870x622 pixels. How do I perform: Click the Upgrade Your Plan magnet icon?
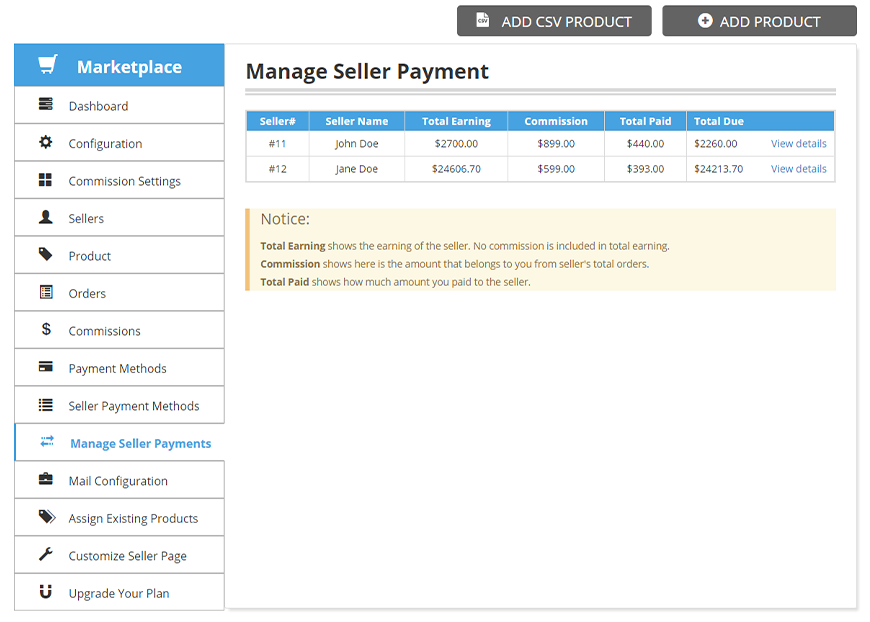point(45,591)
